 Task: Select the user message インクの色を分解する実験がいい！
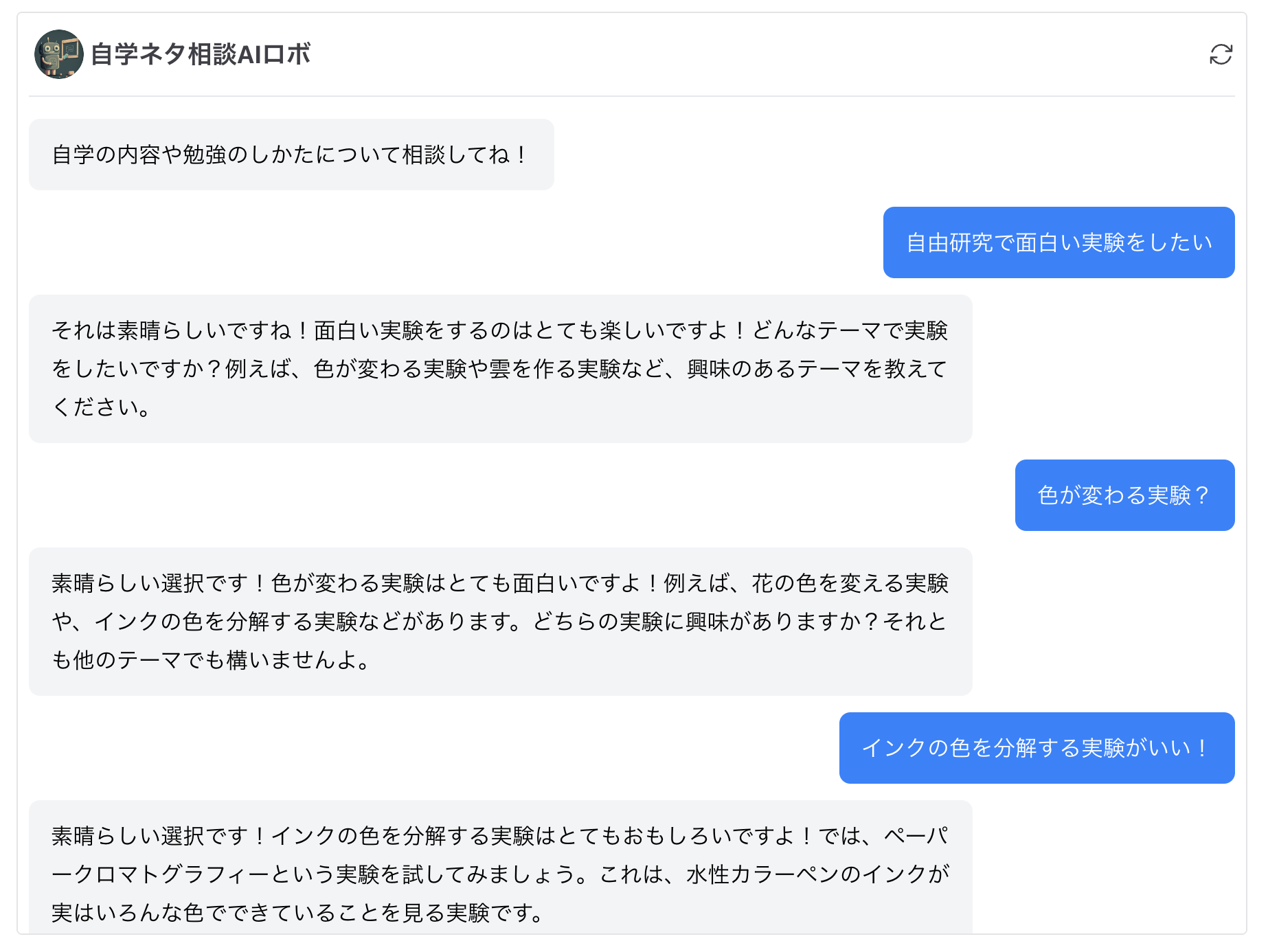tap(1036, 748)
